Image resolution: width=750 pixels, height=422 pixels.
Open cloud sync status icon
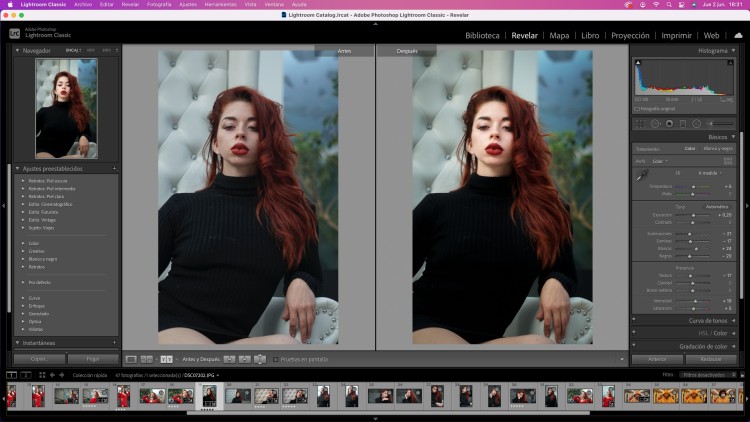[x=738, y=35]
